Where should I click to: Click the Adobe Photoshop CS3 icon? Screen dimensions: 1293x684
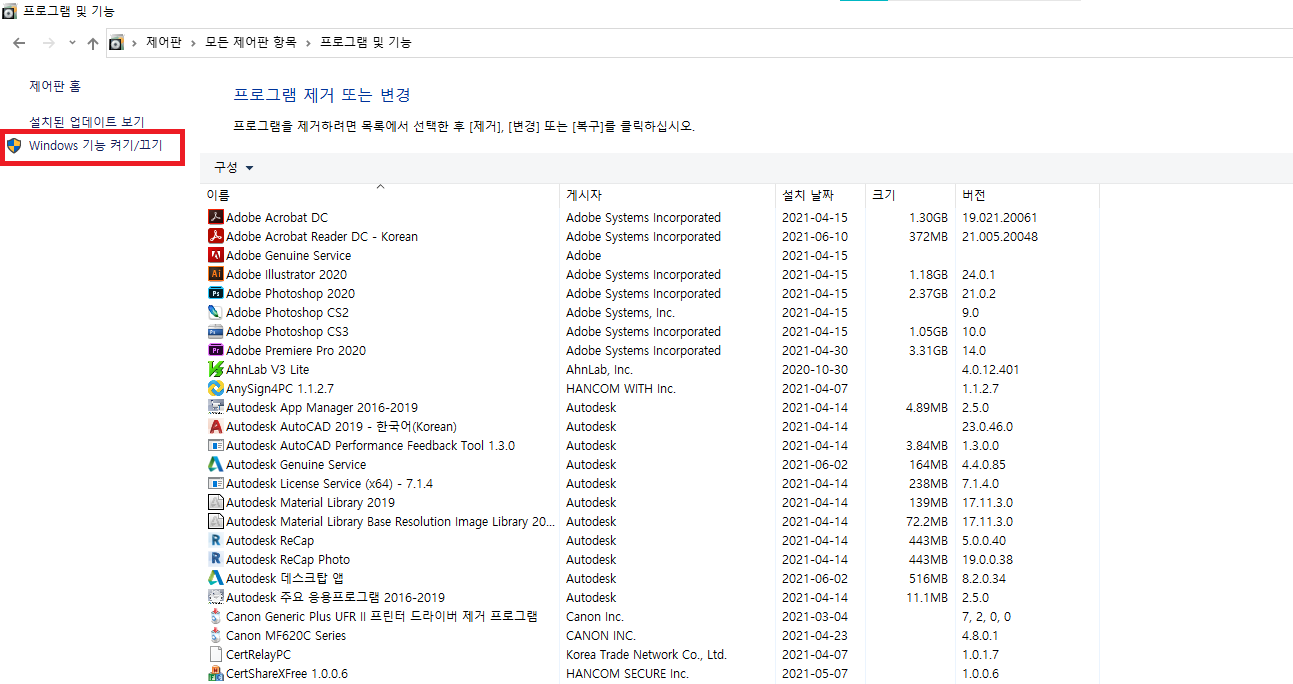[x=215, y=331]
